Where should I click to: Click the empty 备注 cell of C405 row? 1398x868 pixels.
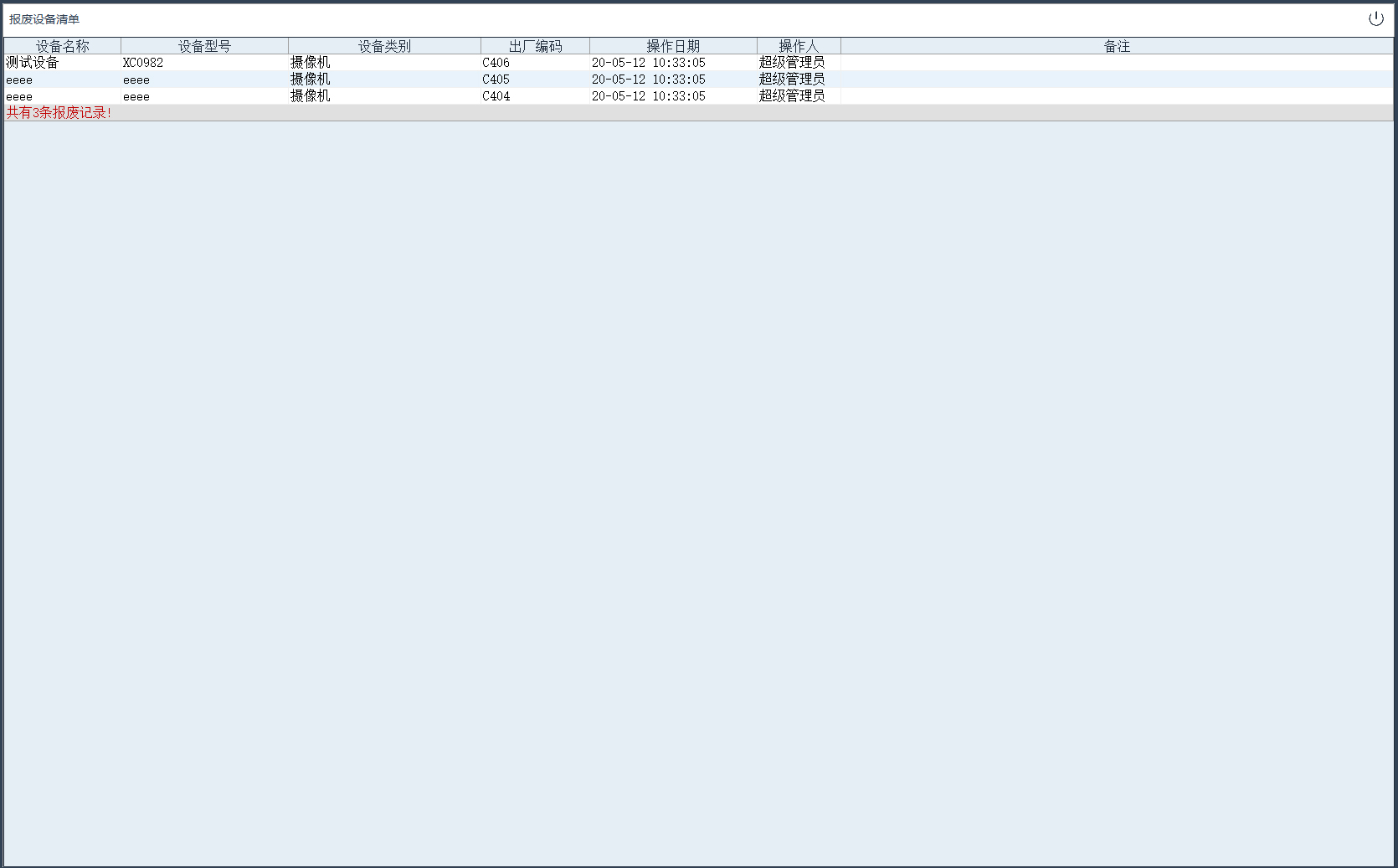point(1117,80)
